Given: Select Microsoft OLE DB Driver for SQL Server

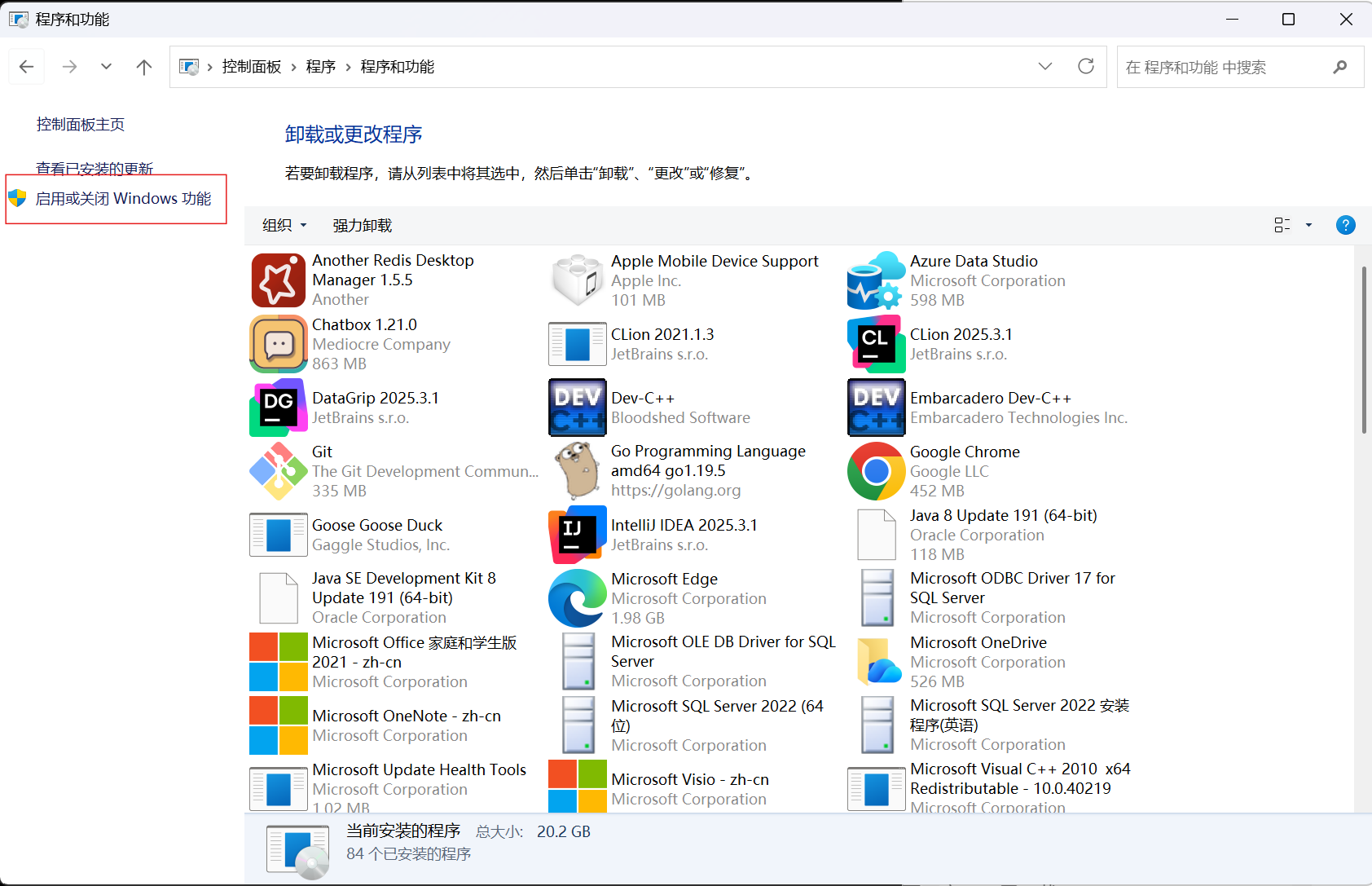Looking at the screenshot, I should pyautogui.click(x=695, y=662).
